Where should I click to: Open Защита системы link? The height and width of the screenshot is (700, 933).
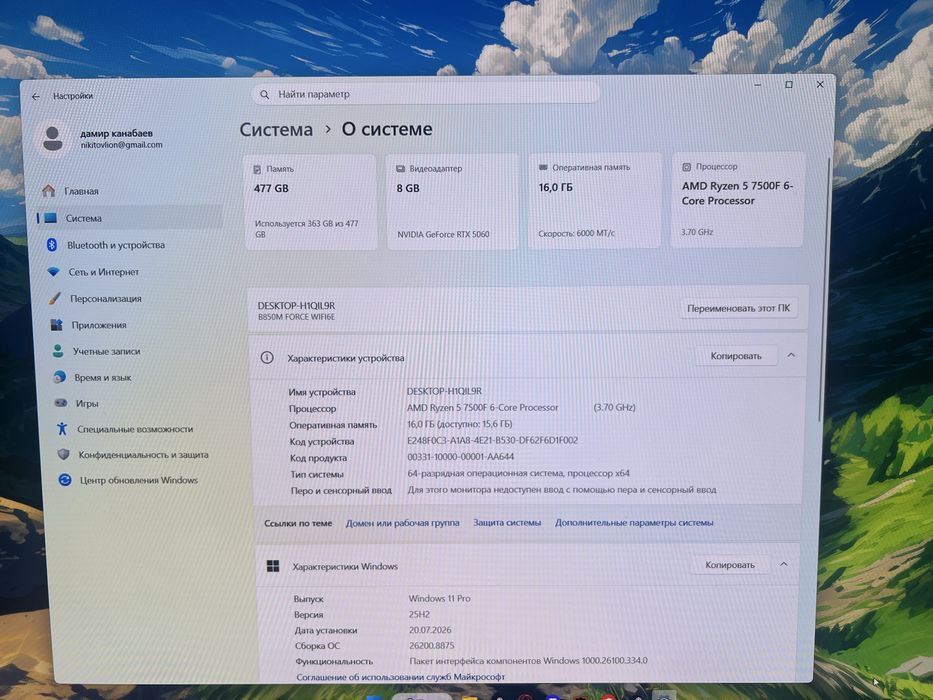coord(507,522)
